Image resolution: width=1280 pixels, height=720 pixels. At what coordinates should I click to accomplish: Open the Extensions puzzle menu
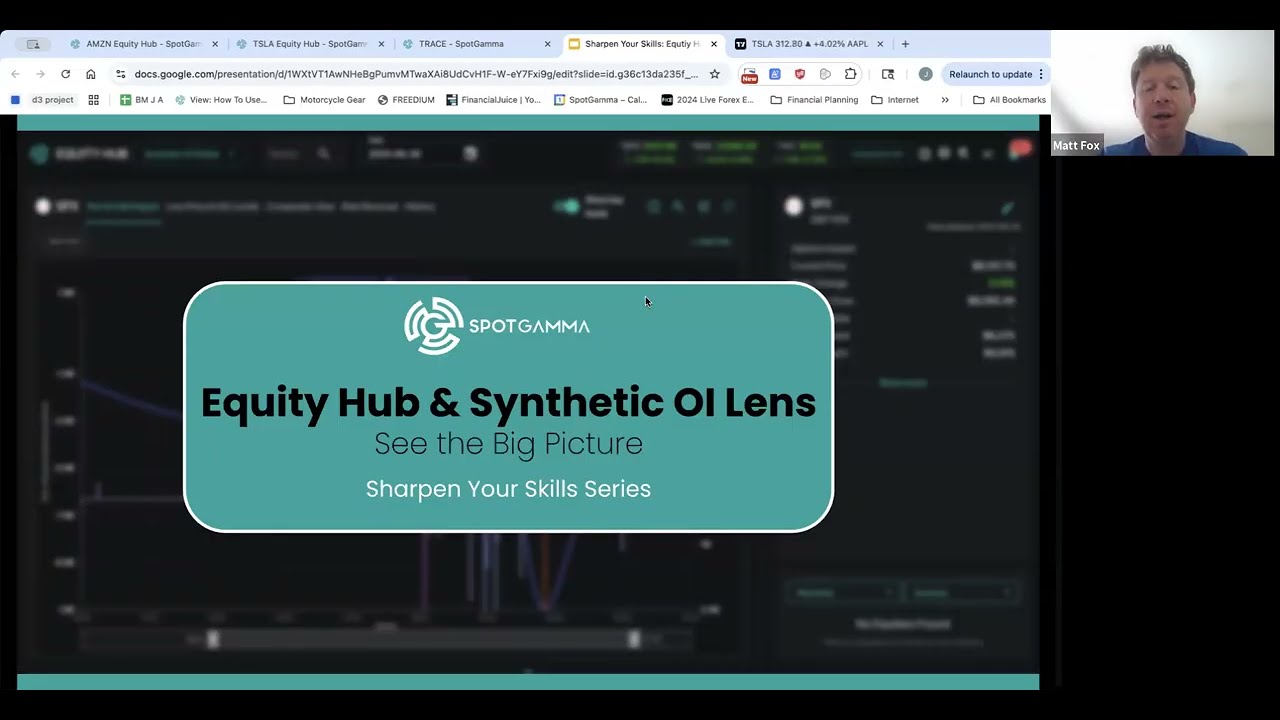coord(851,74)
